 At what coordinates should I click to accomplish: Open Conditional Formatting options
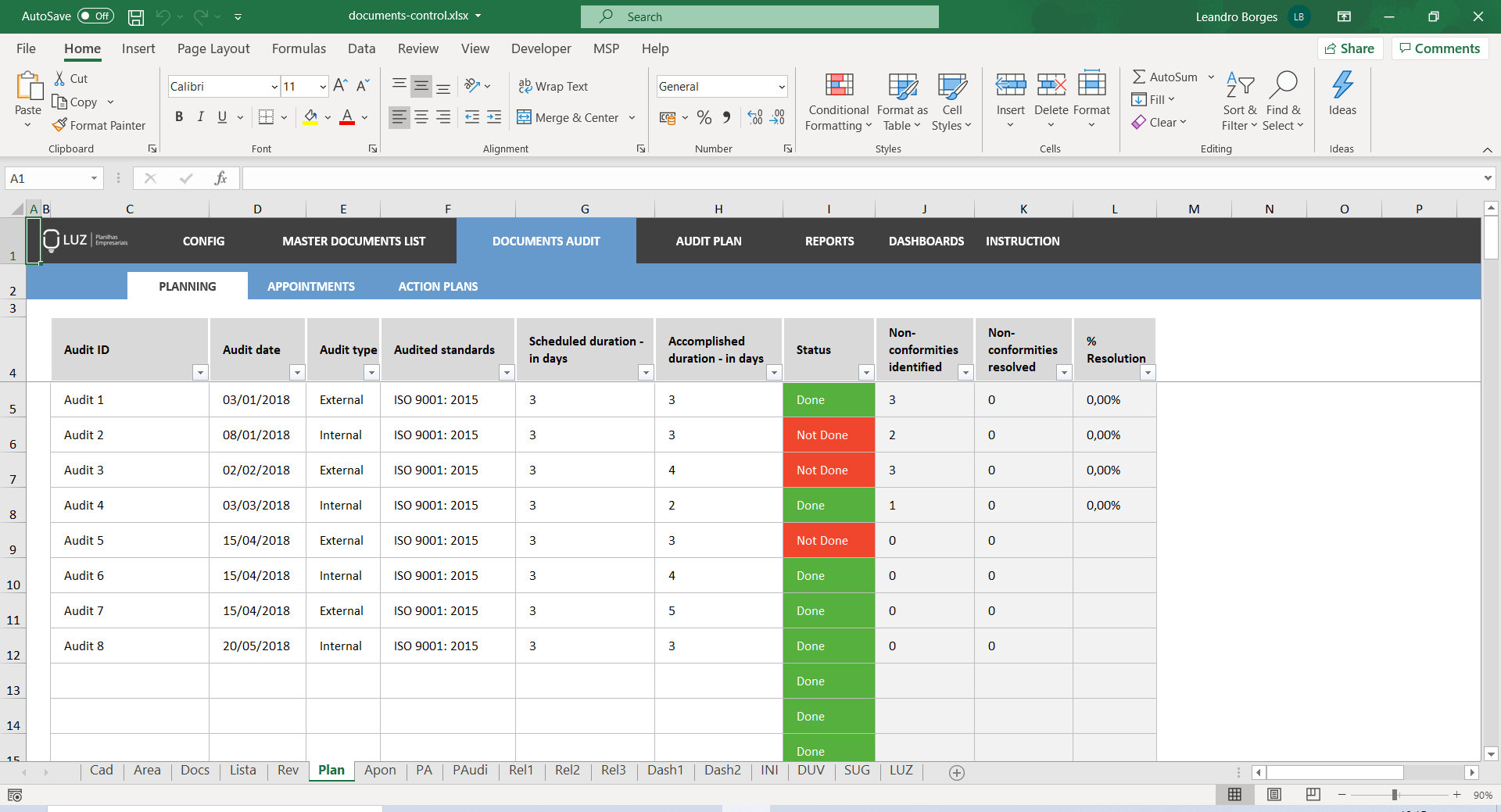(837, 100)
